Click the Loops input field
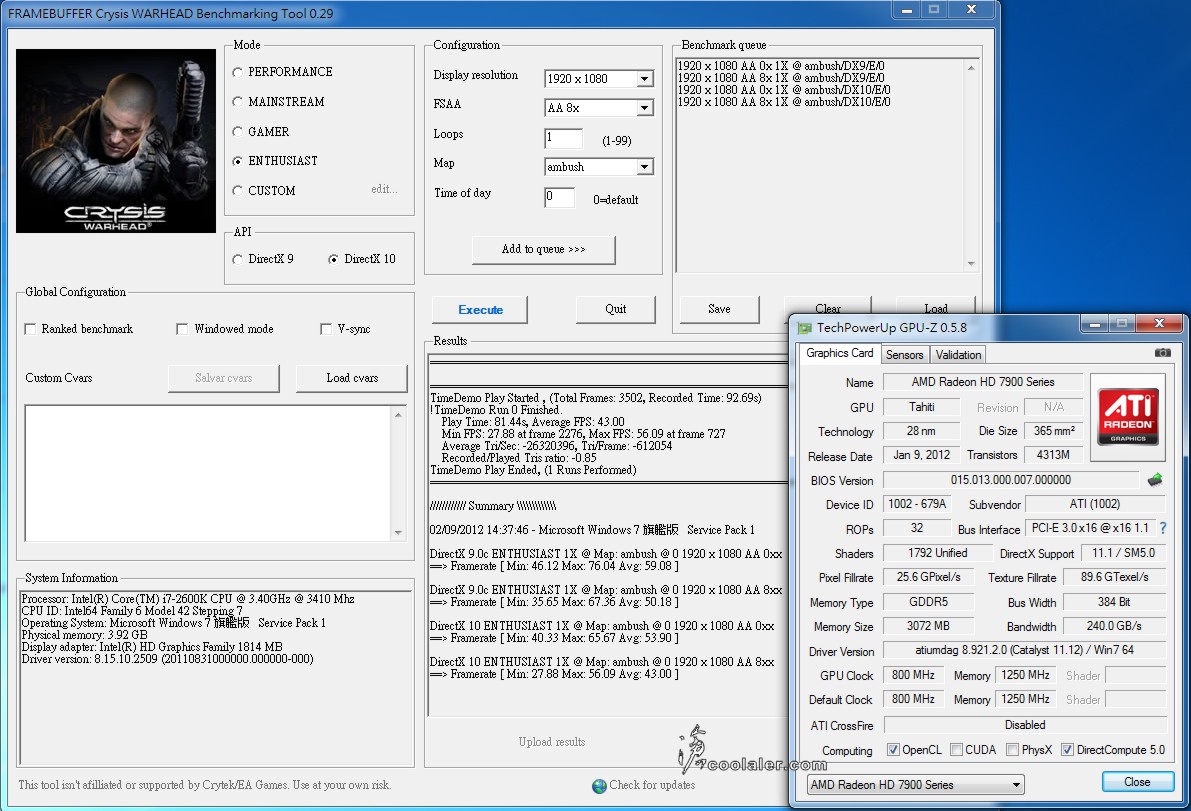Image resolution: width=1191 pixels, height=811 pixels. coord(564,138)
